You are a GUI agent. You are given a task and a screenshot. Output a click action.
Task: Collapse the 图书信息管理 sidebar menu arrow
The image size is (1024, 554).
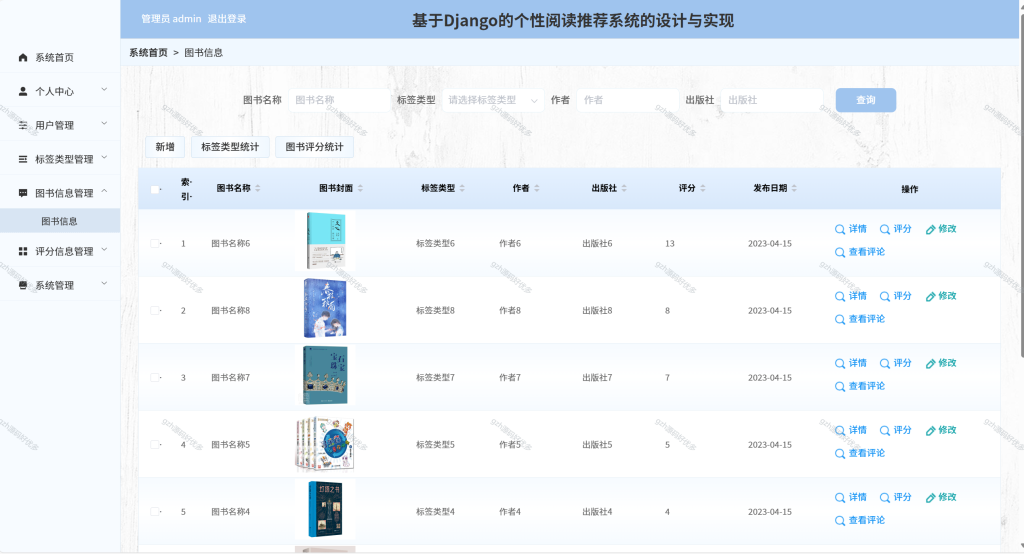(x=104, y=192)
